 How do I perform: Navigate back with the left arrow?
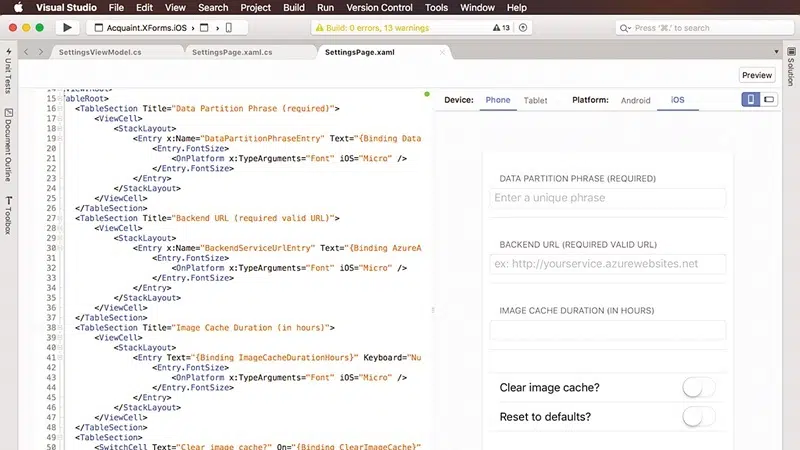(x=26, y=52)
